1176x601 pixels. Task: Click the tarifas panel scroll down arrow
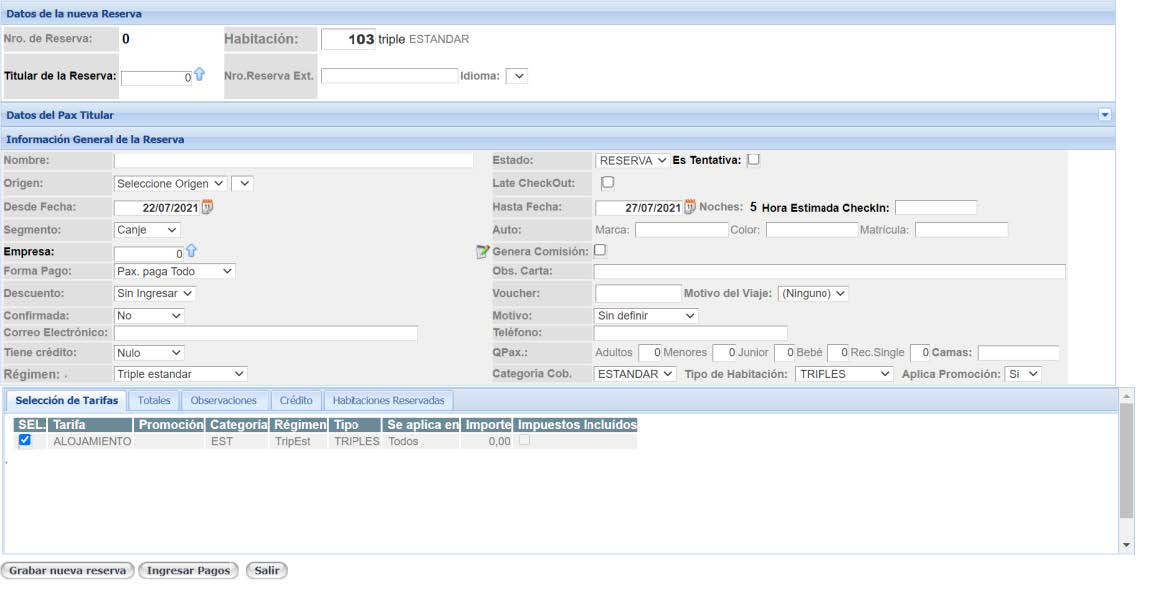pyautogui.click(x=1127, y=545)
